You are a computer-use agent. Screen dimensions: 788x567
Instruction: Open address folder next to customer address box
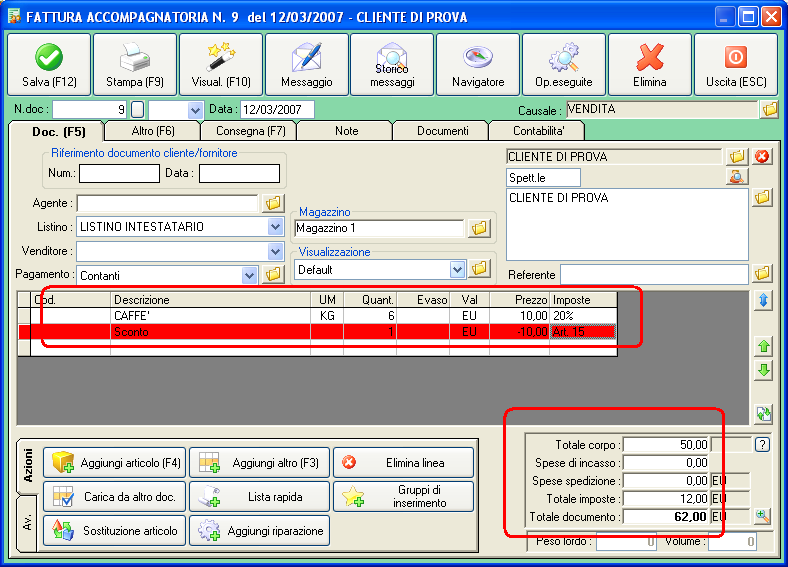coord(762,197)
